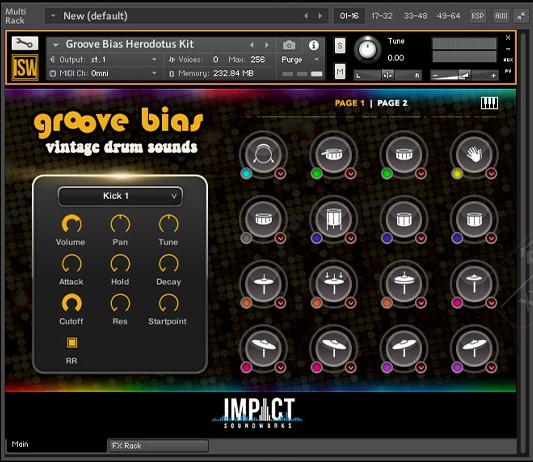Click the camera snapshot icon
Viewport: 533px width, 462px height.
pos(289,45)
